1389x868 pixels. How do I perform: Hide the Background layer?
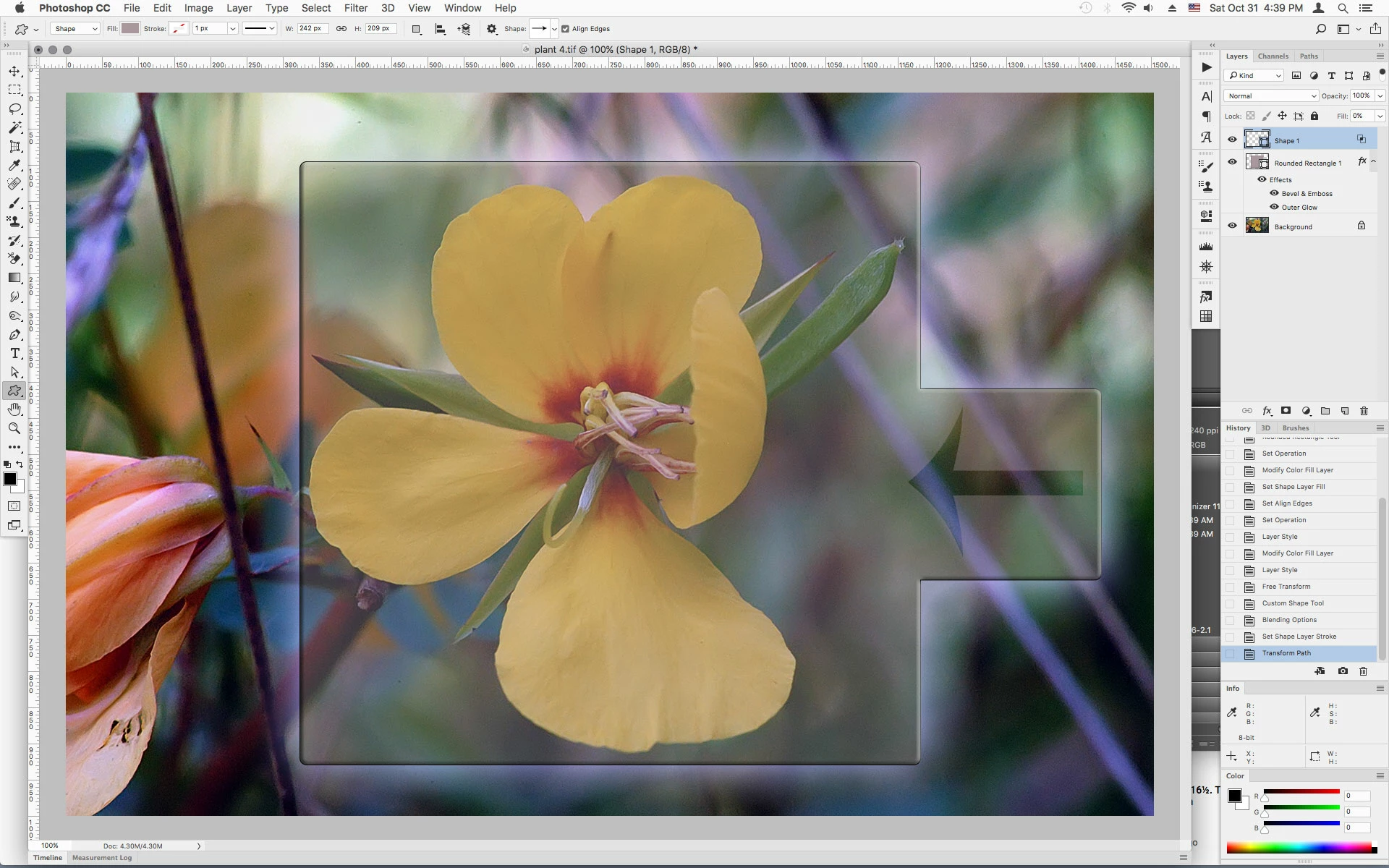tap(1232, 226)
